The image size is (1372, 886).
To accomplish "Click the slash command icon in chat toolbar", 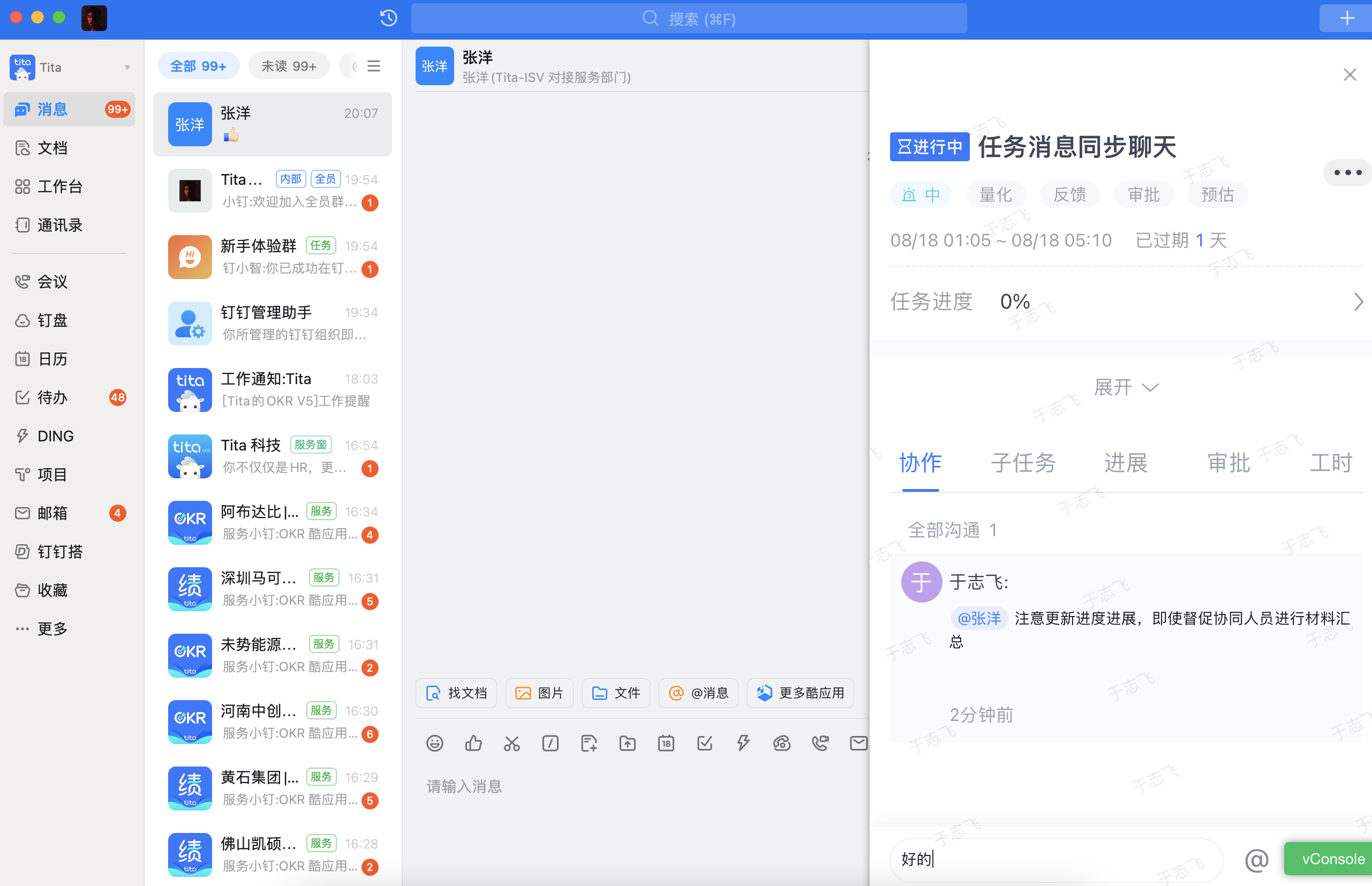I will tap(551, 744).
